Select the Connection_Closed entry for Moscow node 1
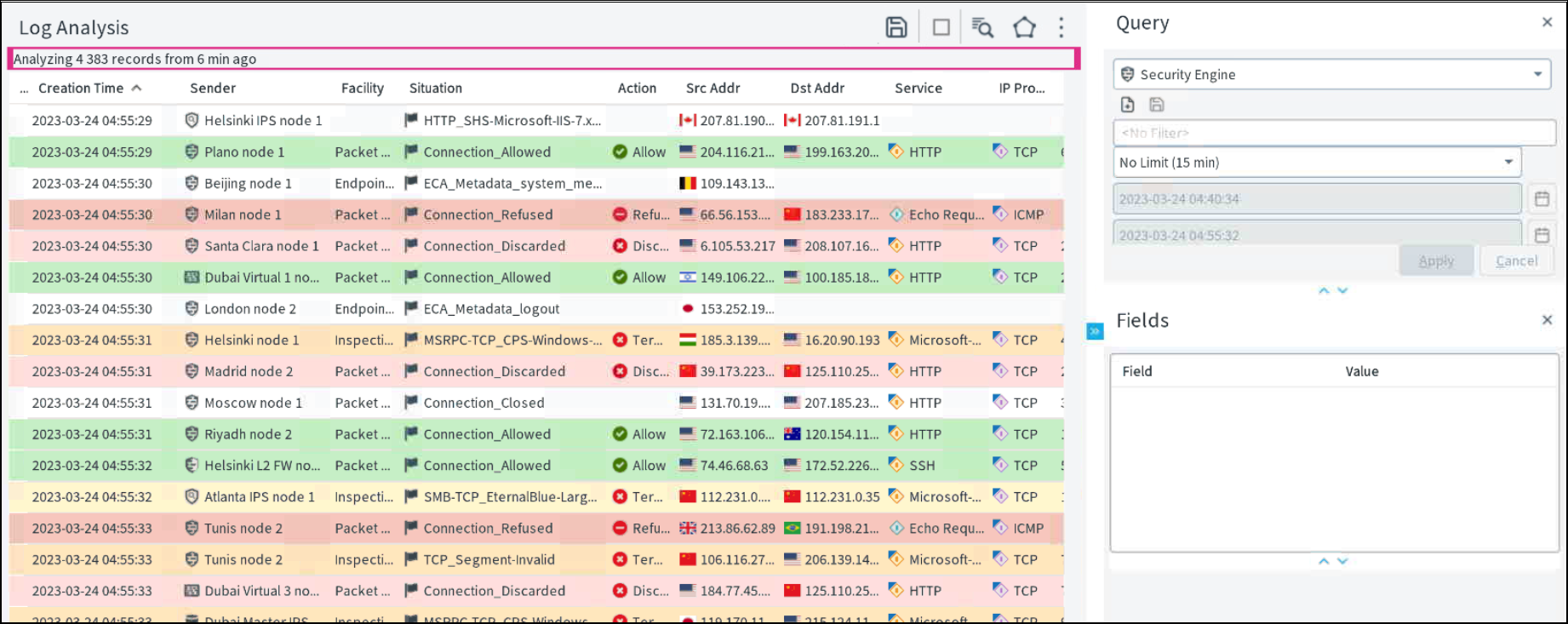Viewport: 1568px width, 624px height. point(484,403)
